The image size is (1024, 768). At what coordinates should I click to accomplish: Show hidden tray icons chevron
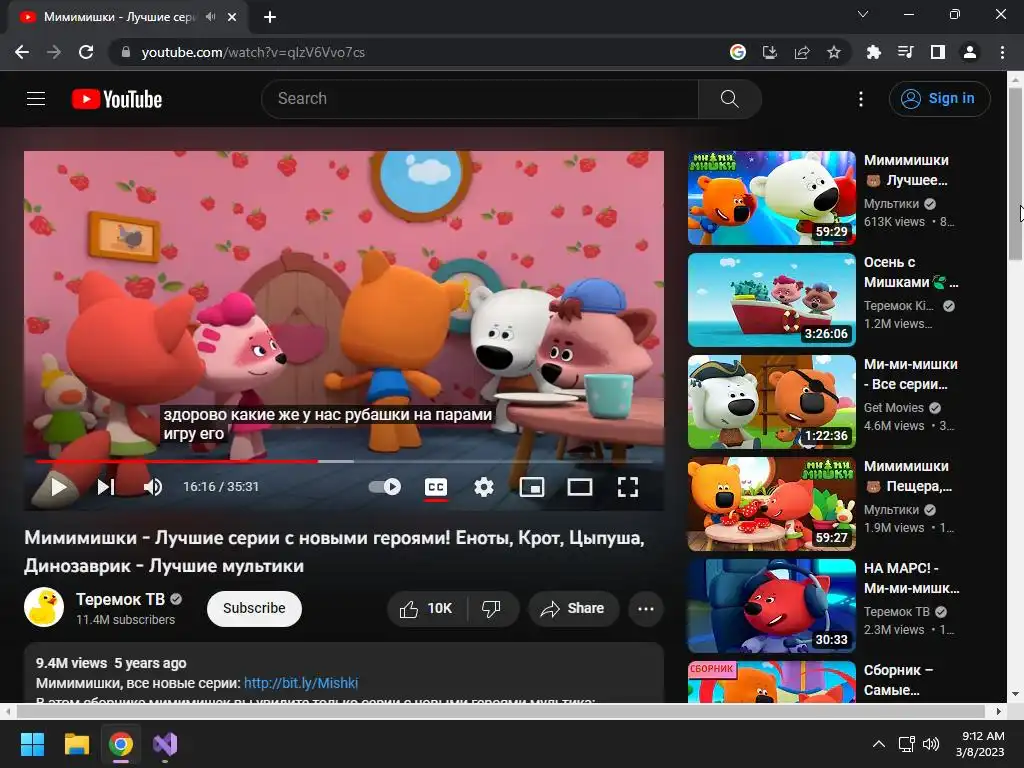tap(879, 744)
